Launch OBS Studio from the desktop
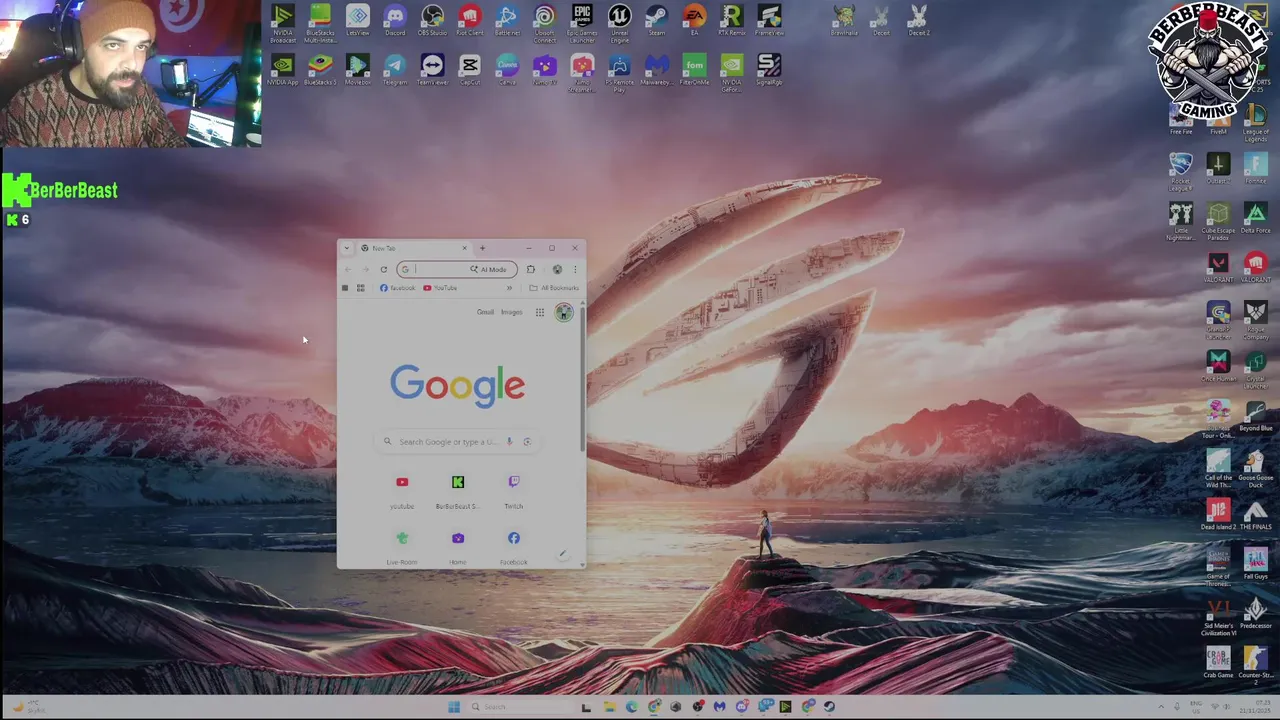Viewport: 1280px width, 720px height. coord(432,20)
